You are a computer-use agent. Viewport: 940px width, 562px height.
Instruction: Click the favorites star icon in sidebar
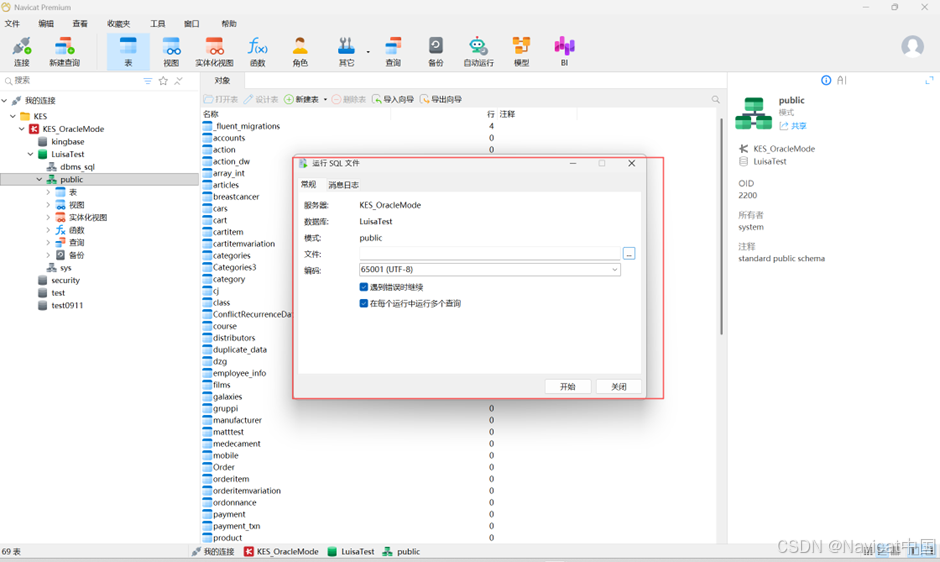click(x=163, y=81)
